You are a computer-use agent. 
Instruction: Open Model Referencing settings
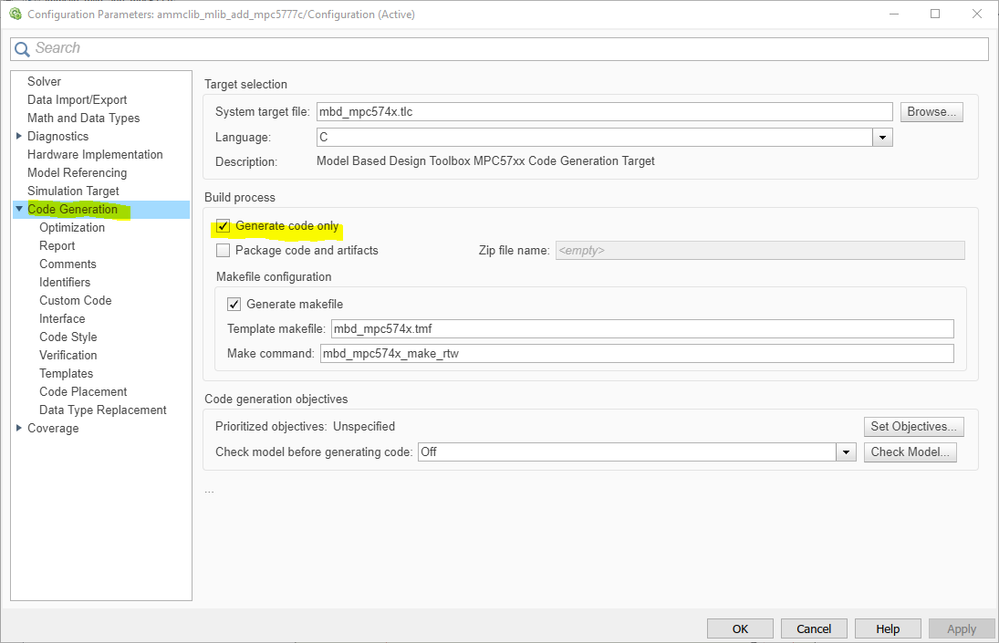(x=77, y=173)
